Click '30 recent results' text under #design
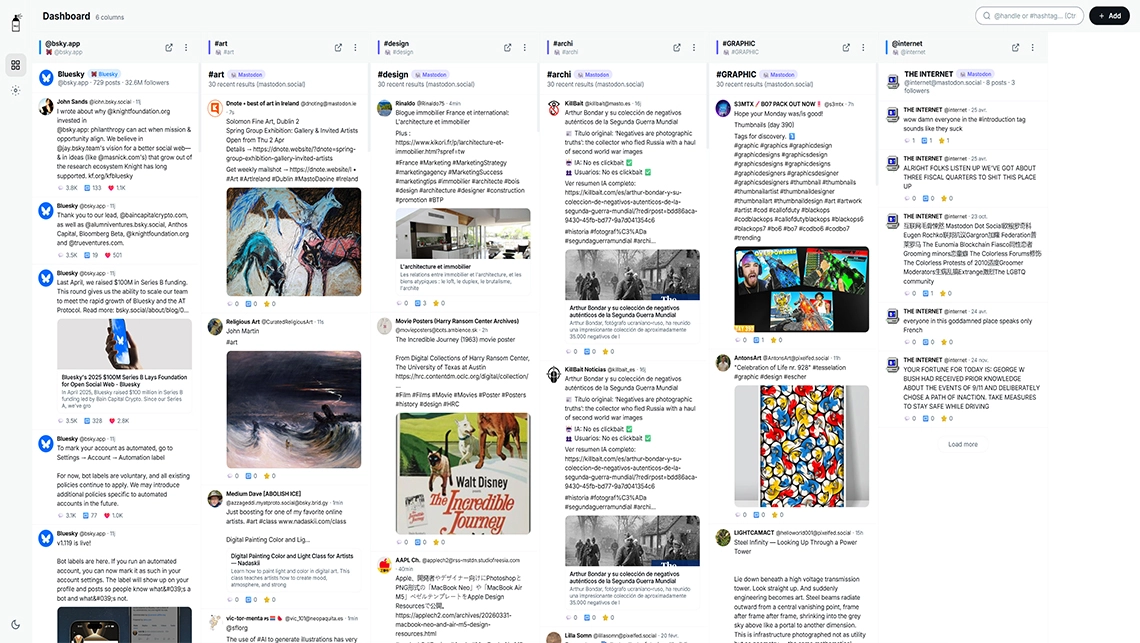This screenshot has width=1140, height=643. pos(426,84)
